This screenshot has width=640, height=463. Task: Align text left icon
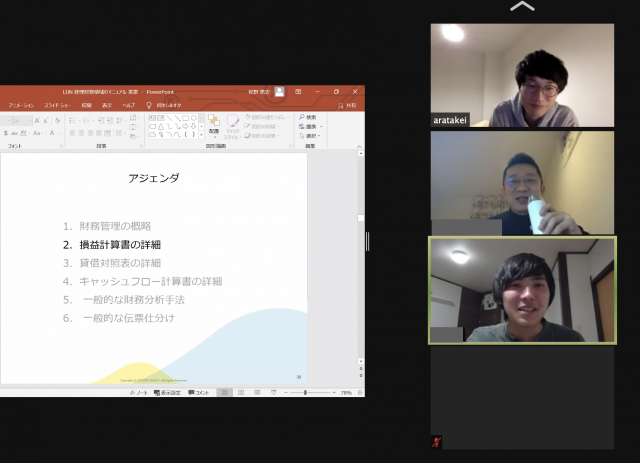tap(73, 133)
